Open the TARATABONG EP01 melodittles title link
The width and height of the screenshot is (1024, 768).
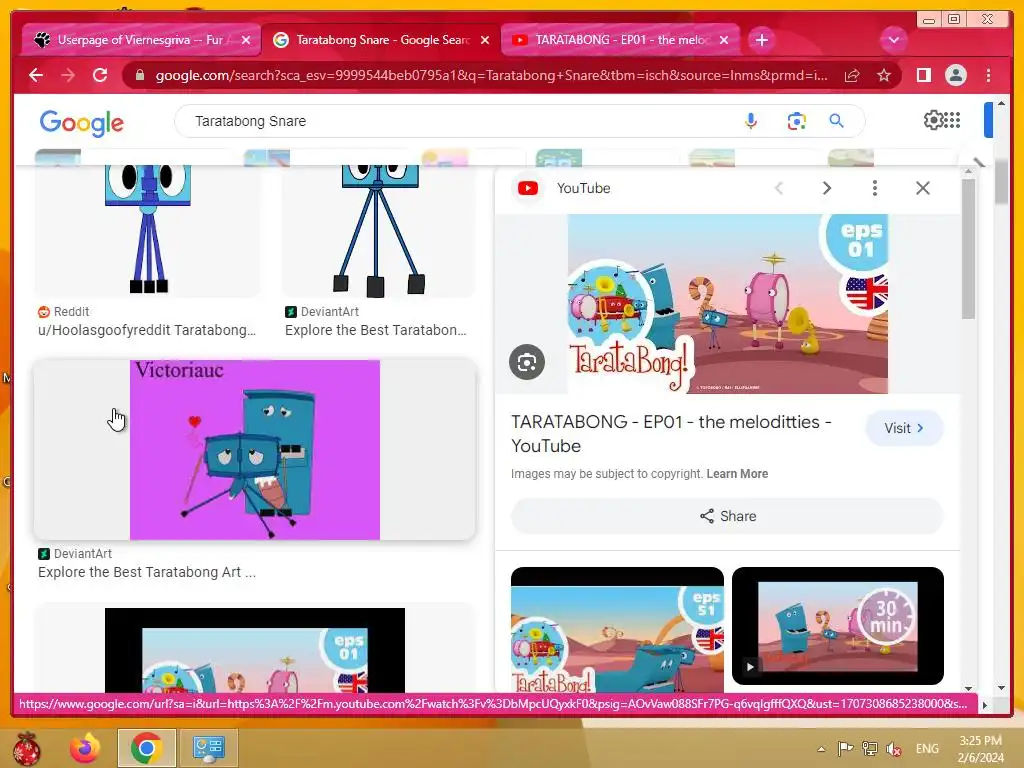tap(671, 434)
